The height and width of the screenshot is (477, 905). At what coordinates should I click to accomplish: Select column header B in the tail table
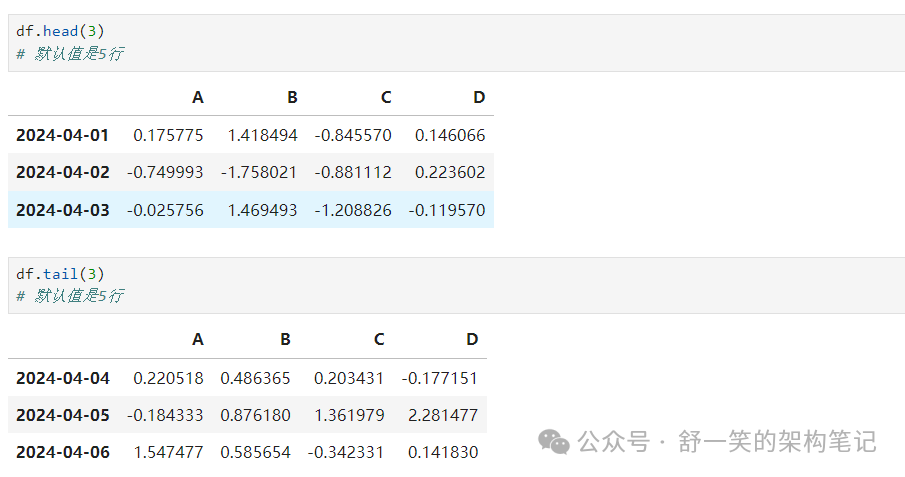[x=285, y=339]
